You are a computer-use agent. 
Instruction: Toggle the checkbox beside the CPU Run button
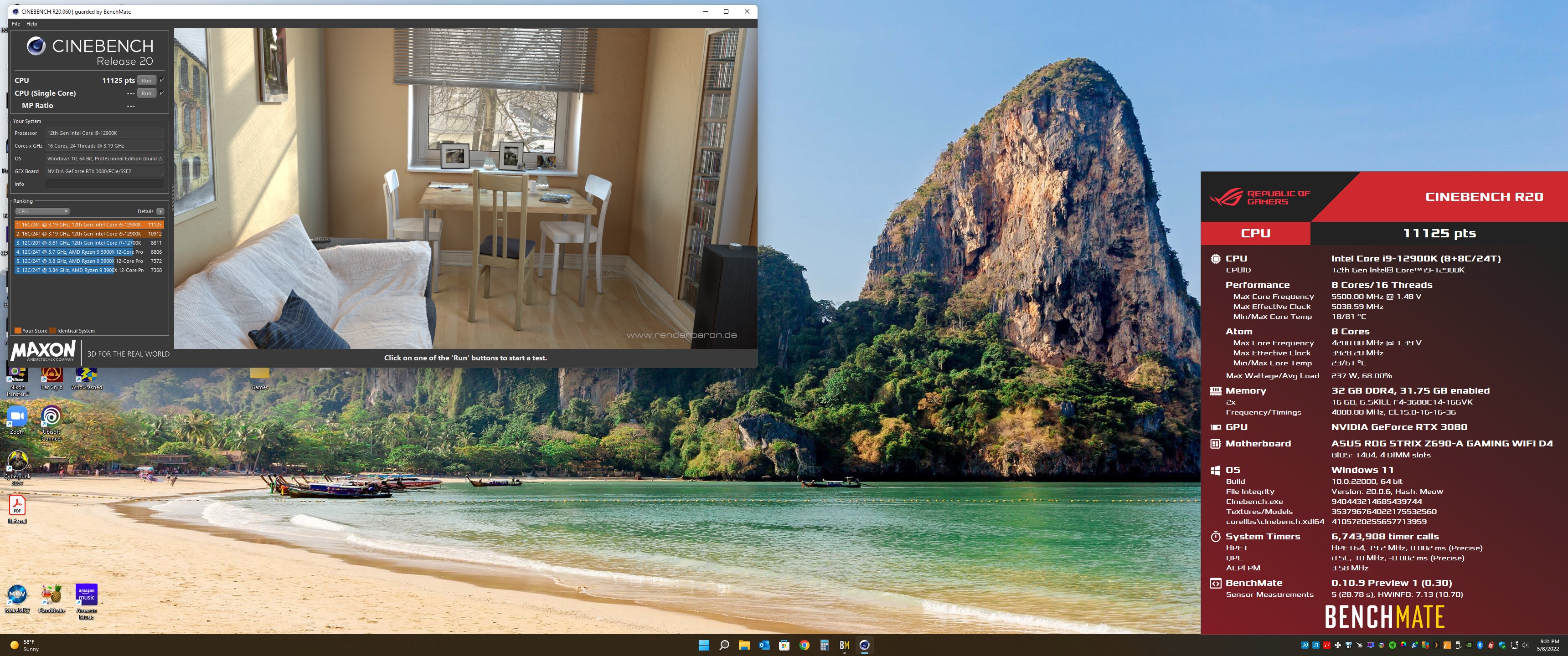tap(162, 80)
